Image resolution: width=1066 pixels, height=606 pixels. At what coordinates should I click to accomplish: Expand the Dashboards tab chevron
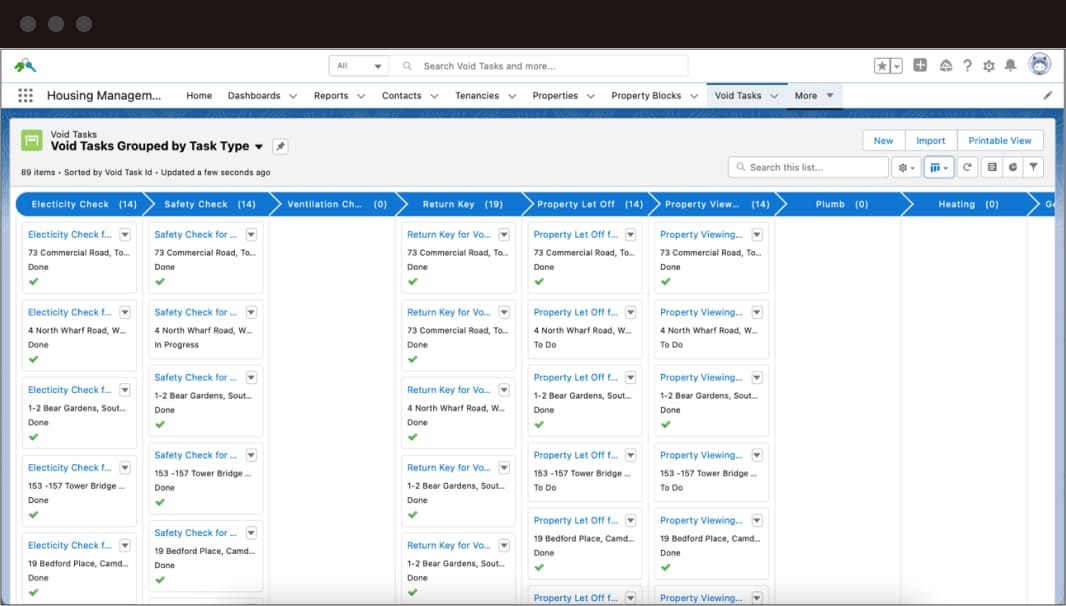pos(293,96)
